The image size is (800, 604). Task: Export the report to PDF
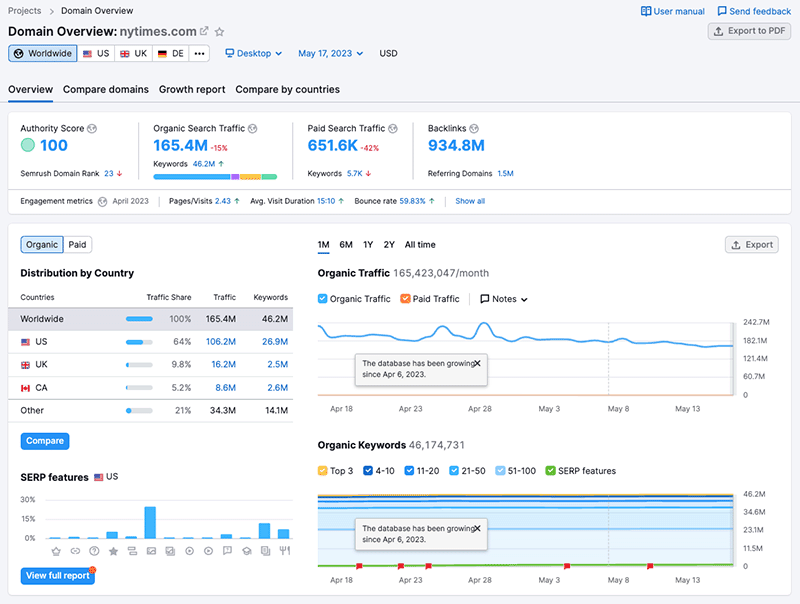pyautogui.click(x=749, y=31)
